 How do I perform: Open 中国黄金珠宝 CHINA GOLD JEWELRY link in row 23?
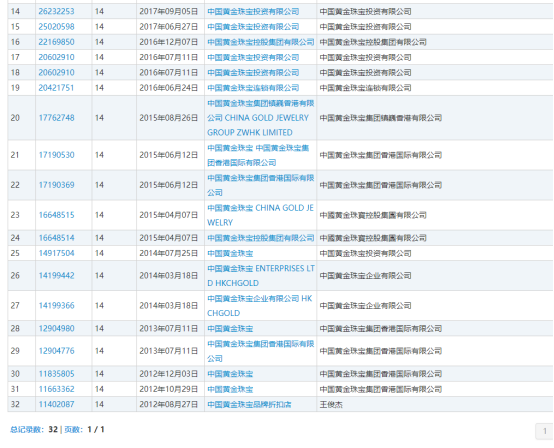(260, 215)
